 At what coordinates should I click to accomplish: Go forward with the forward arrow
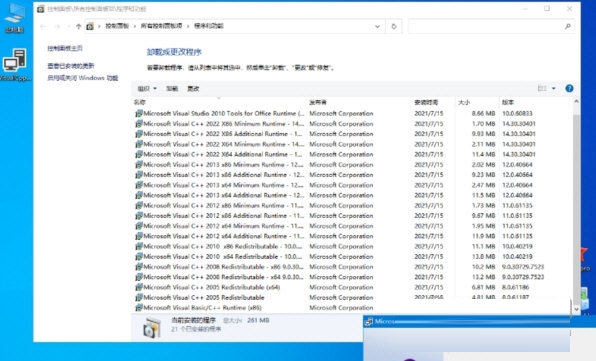click(57, 26)
